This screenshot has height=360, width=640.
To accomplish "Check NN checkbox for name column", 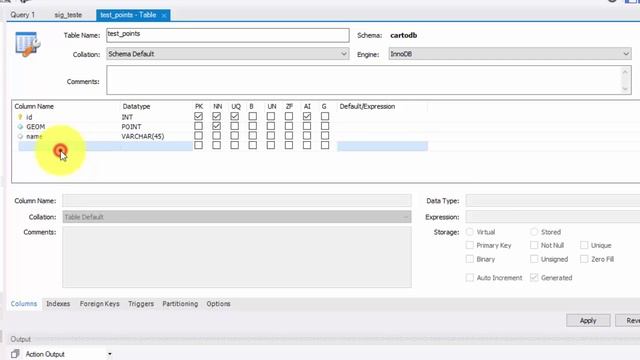I will click(216, 136).
